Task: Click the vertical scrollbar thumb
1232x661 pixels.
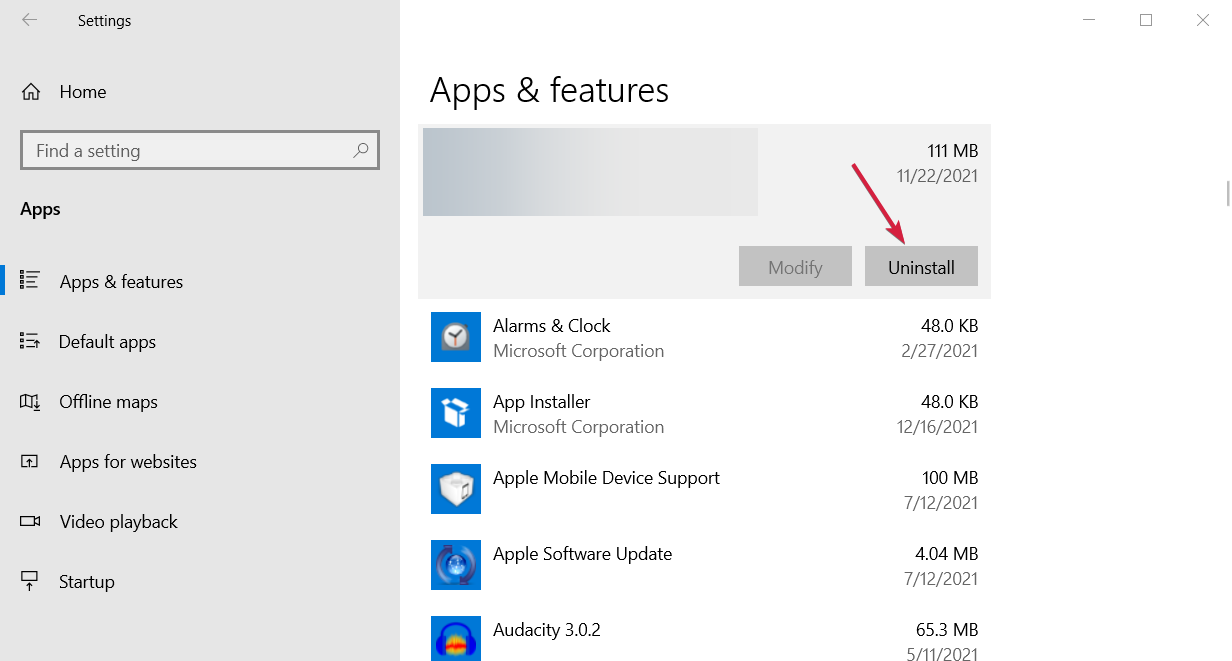Action: point(1228,193)
